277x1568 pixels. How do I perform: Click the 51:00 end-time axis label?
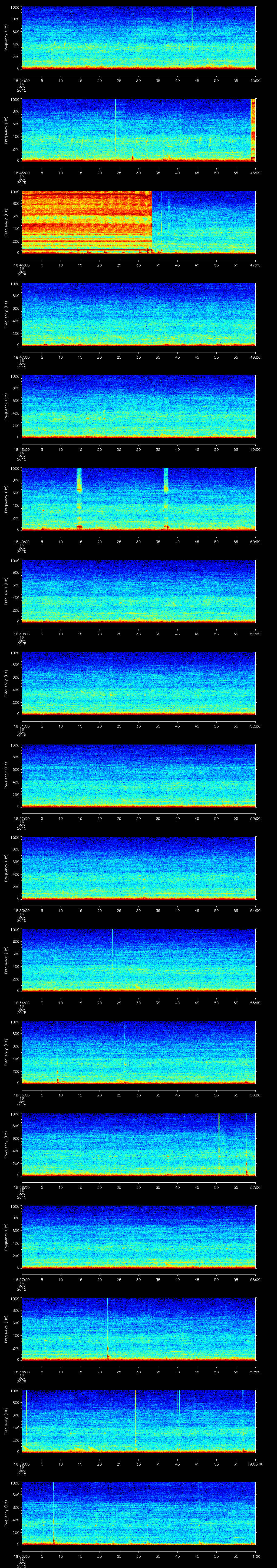(255, 634)
